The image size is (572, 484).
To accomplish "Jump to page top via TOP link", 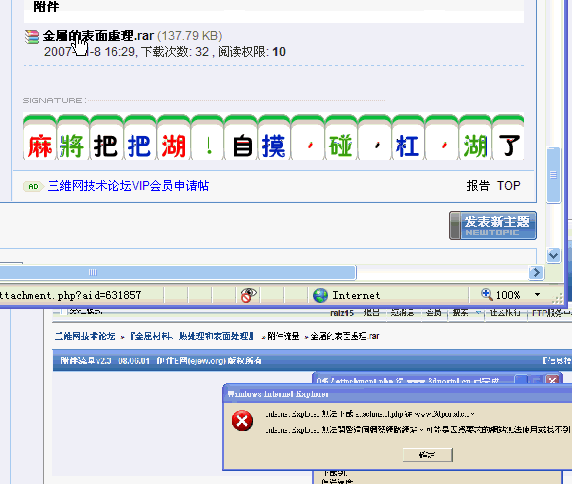I will tap(509, 186).
